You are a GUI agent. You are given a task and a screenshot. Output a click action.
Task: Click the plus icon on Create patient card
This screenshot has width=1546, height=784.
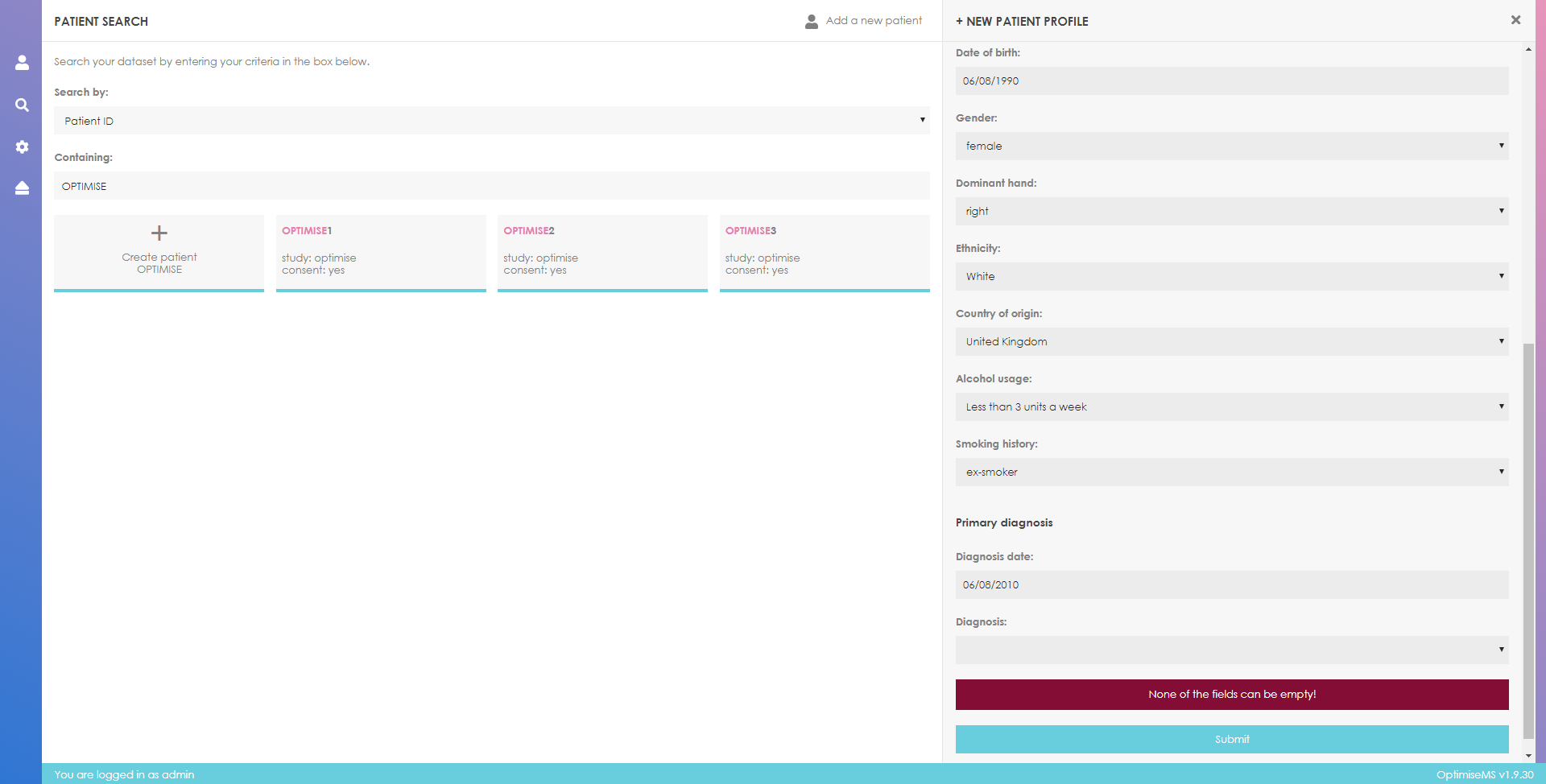(x=159, y=233)
